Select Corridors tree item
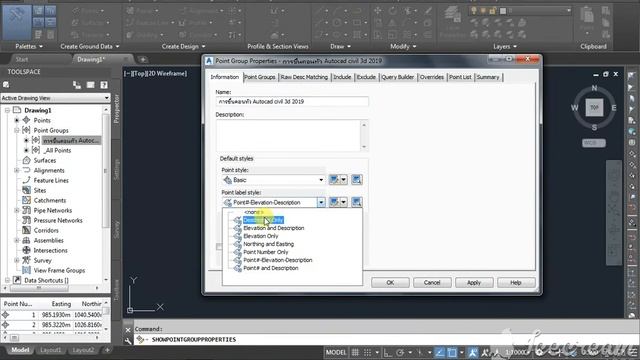Screen dimensions: 640x360 pos(46,230)
